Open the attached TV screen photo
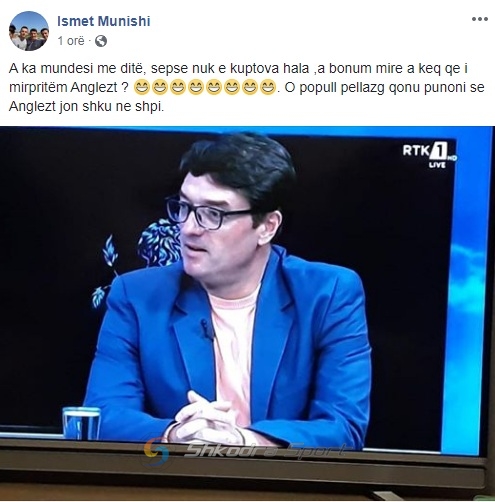 tap(247, 313)
